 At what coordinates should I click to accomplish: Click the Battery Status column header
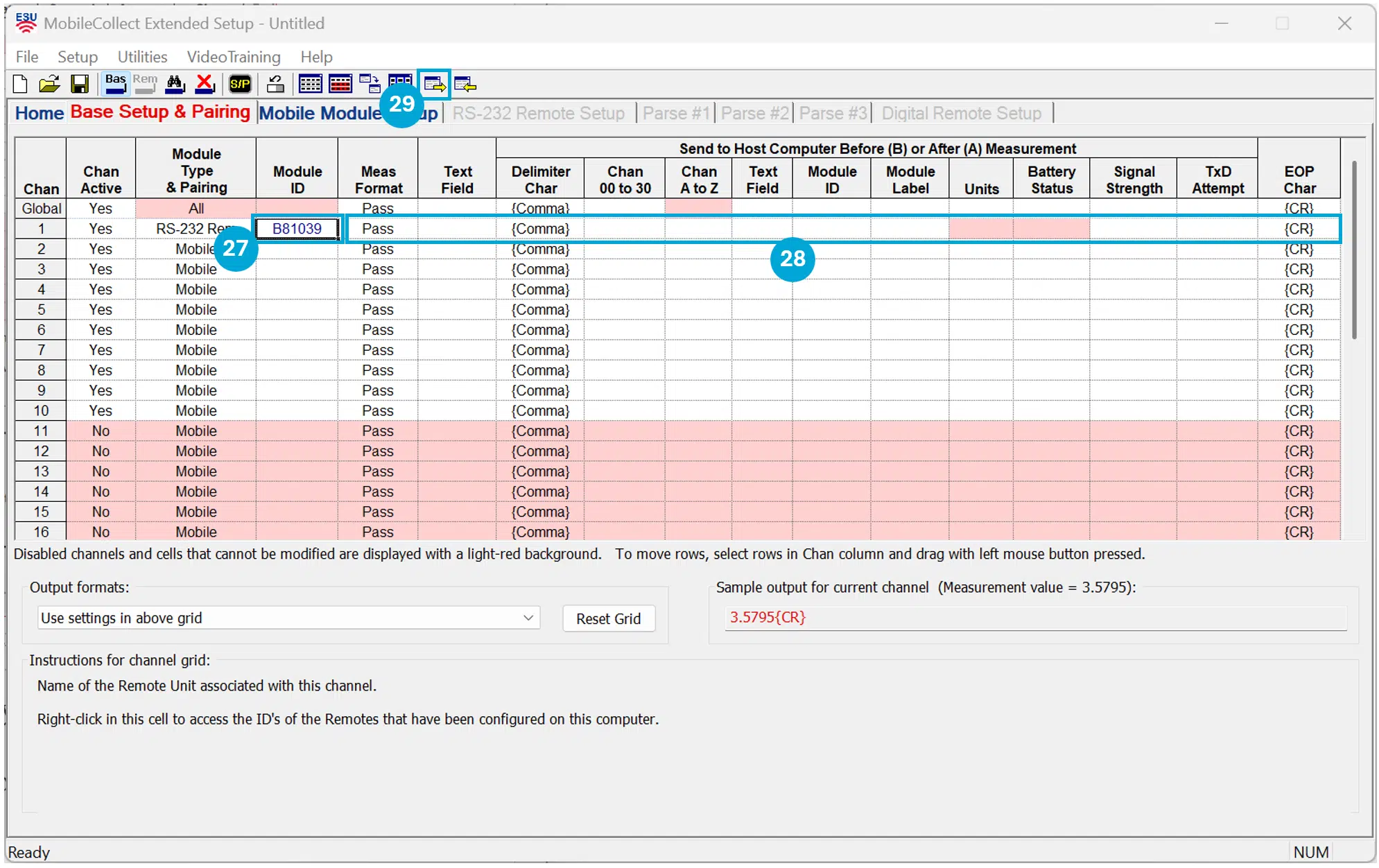(x=1051, y=180)
